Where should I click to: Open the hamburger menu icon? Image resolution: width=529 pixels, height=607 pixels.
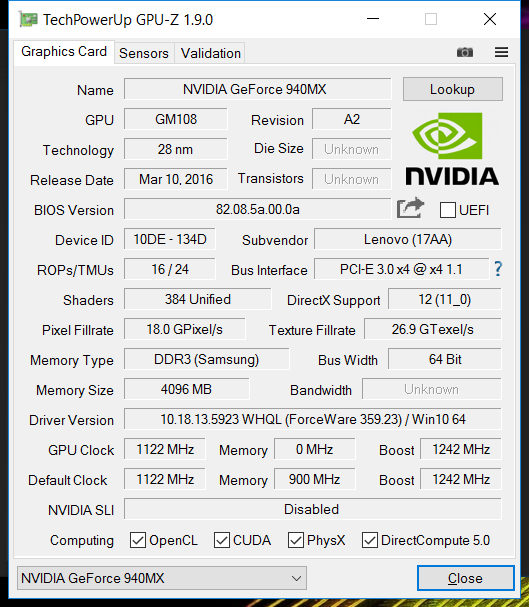501,52
